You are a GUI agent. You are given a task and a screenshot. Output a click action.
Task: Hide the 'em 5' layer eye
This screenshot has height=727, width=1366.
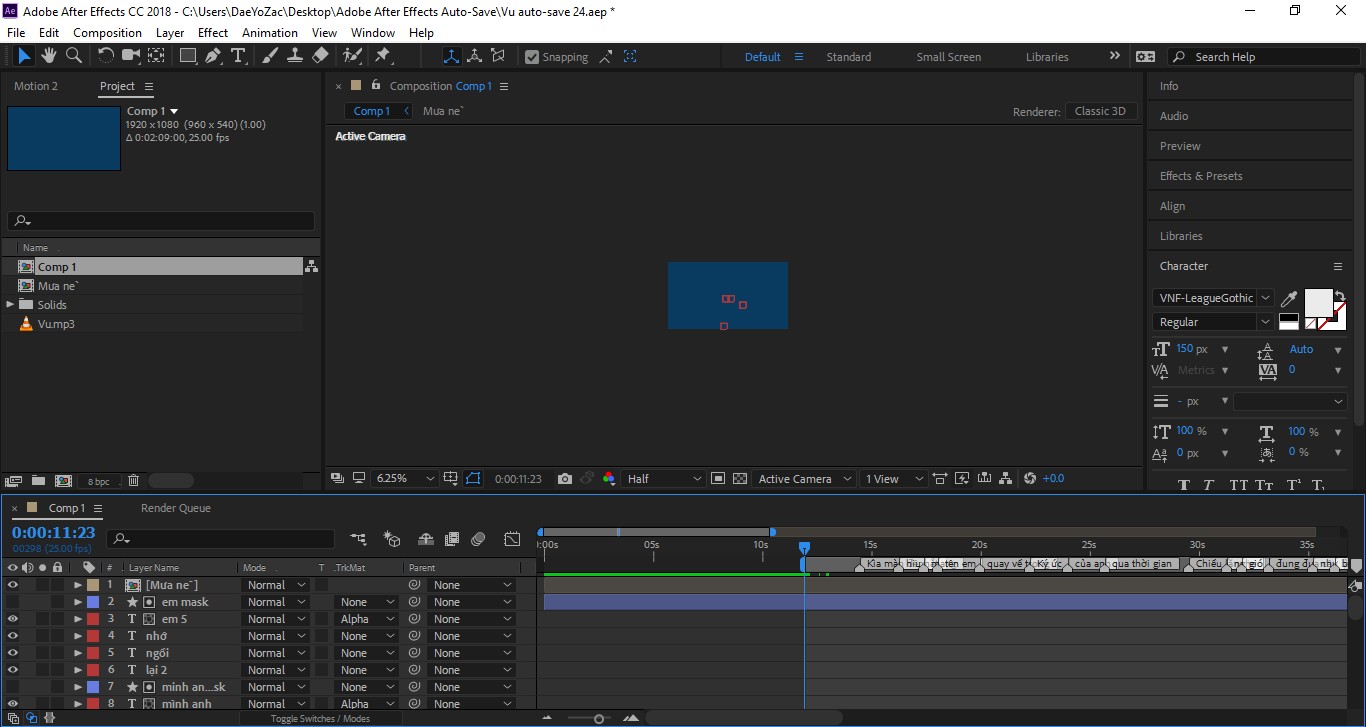coord(12,619)
